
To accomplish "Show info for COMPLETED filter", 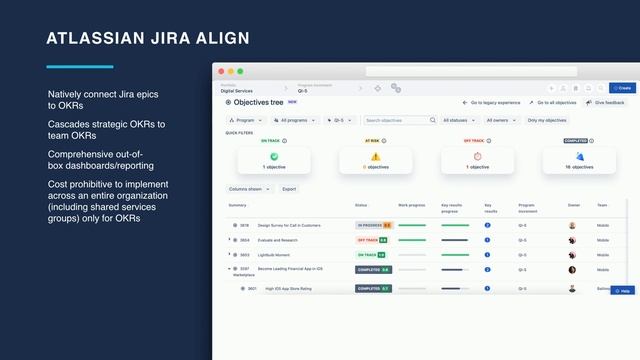I will click(x=591, y=141).
